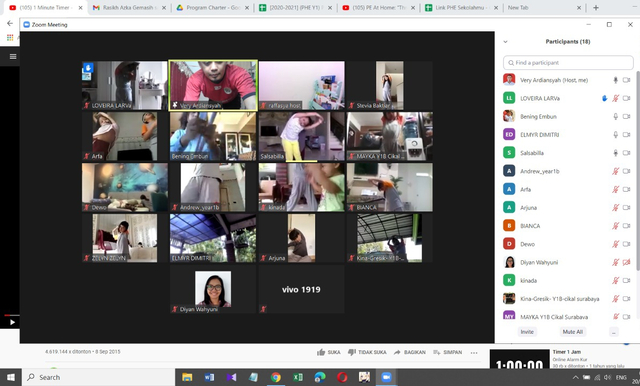Viewport: 640px width, 386px height.
Task: Toggle microphone for Bening Embun
Action: pyautogui.click(x=616, y=117)
